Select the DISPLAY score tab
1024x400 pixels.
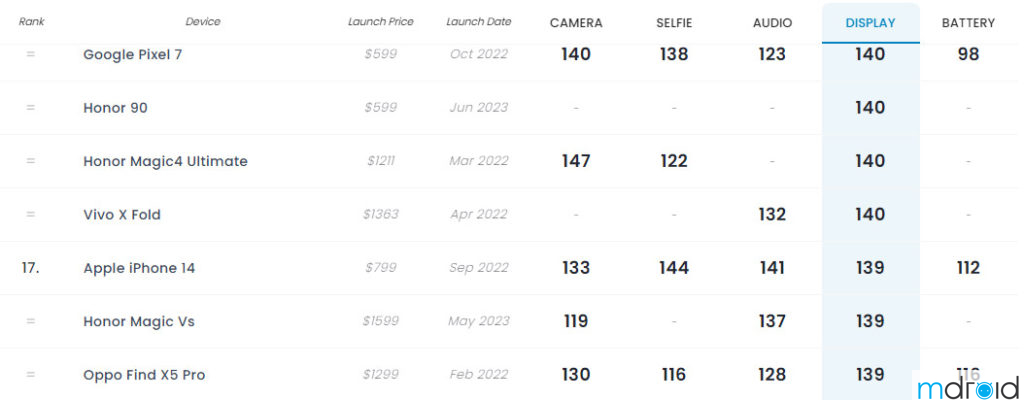tap(870, 23)
